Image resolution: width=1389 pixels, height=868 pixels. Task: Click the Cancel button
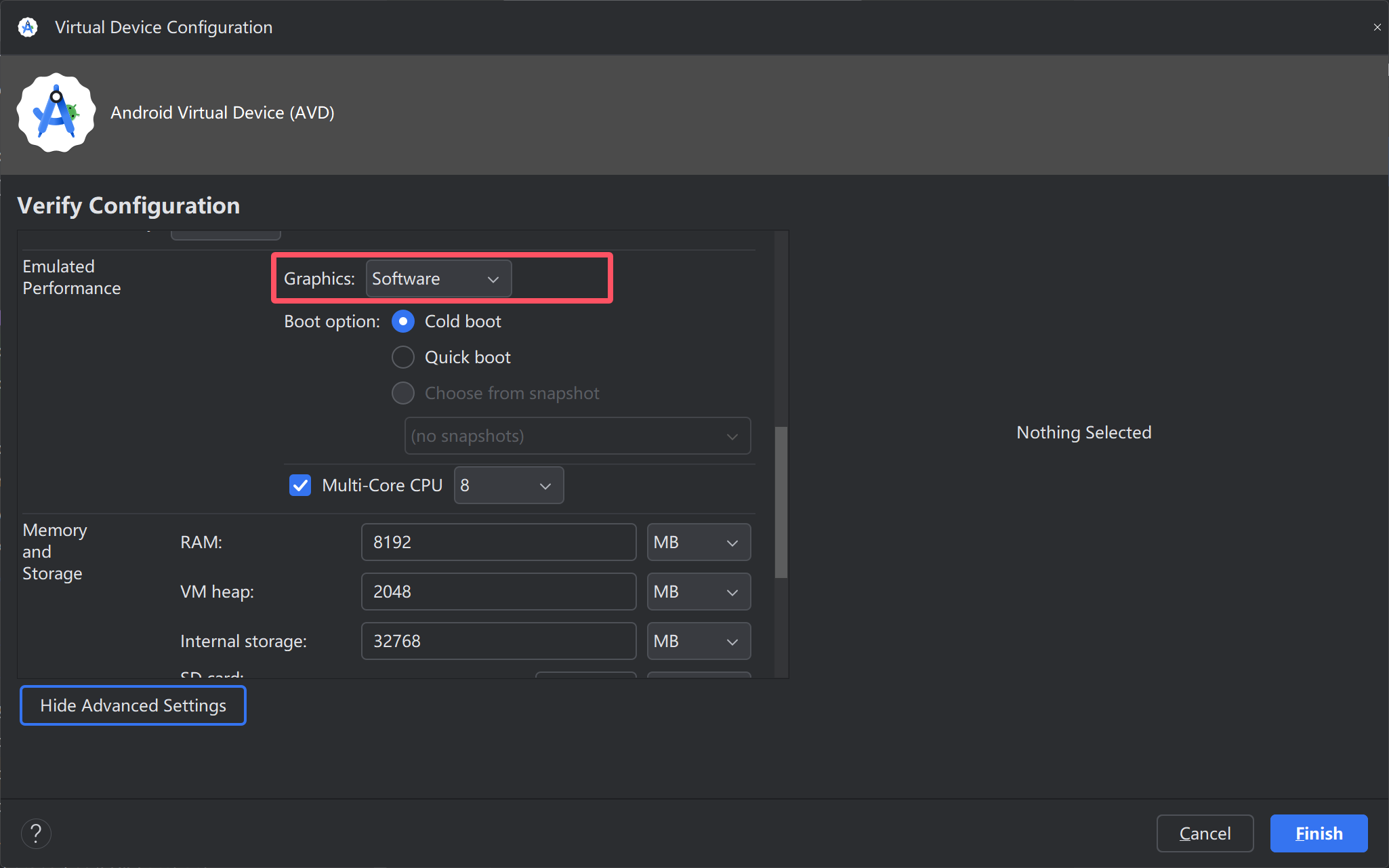pyautogui.click(x=1204, y=833)
